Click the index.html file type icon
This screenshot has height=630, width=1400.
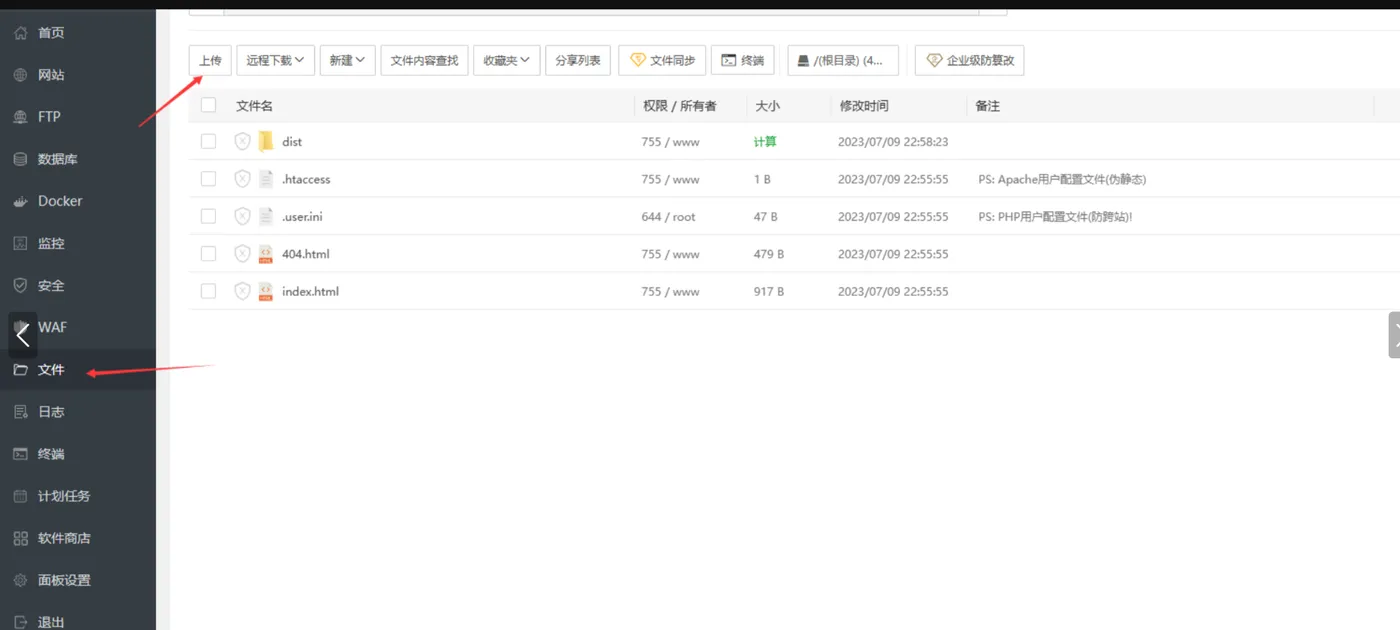266,291
